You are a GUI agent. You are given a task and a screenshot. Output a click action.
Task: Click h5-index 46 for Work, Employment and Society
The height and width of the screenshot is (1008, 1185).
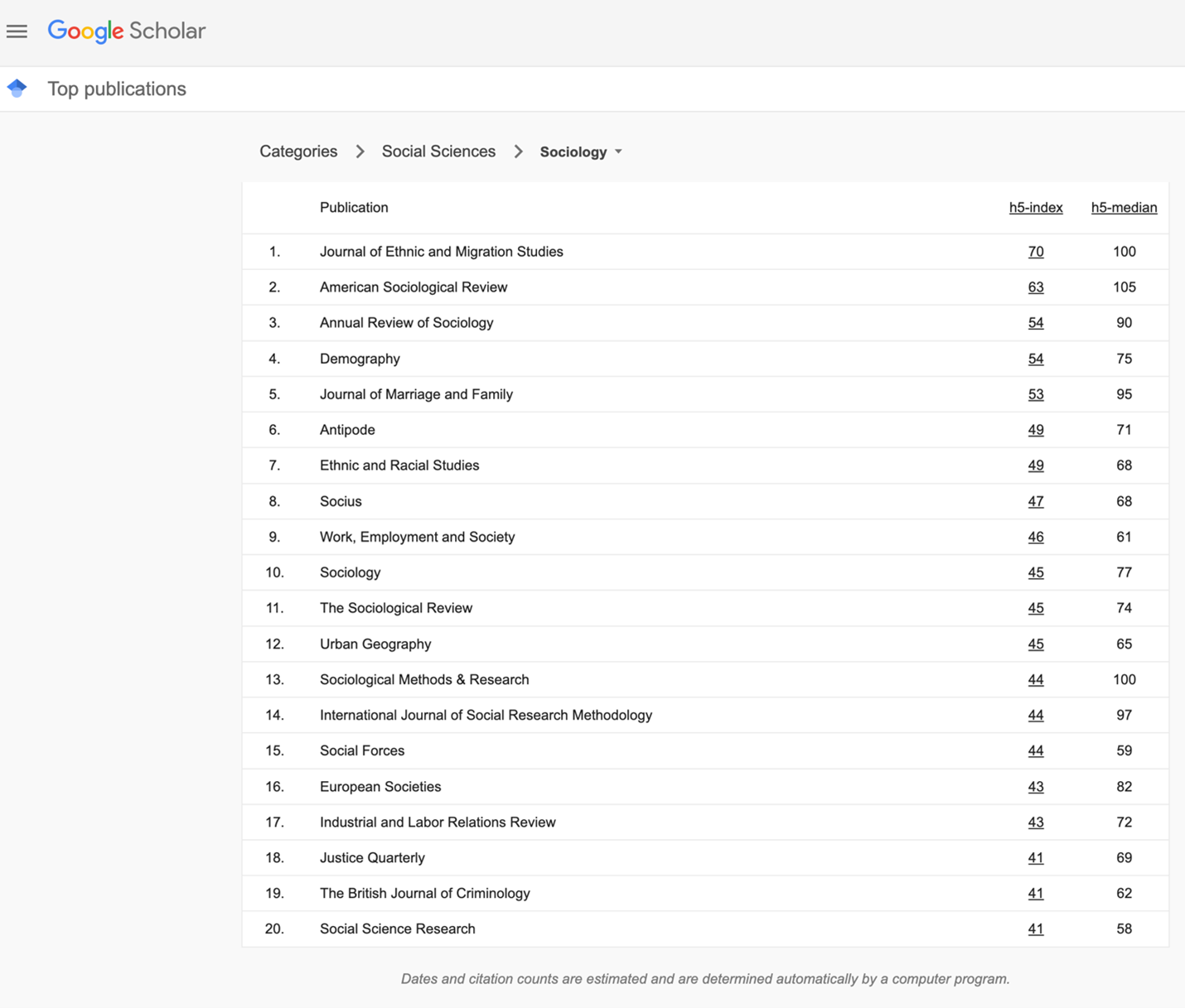(1035, 538)
